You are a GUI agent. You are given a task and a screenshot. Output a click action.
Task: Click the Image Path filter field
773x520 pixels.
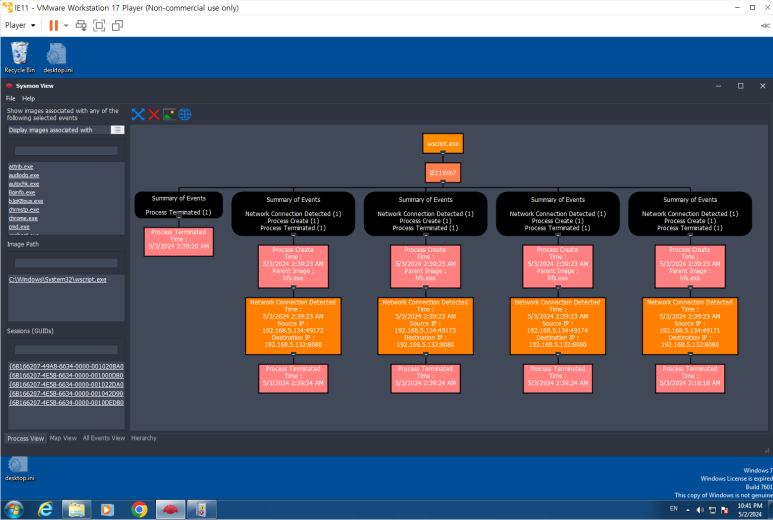click(66, 263)
